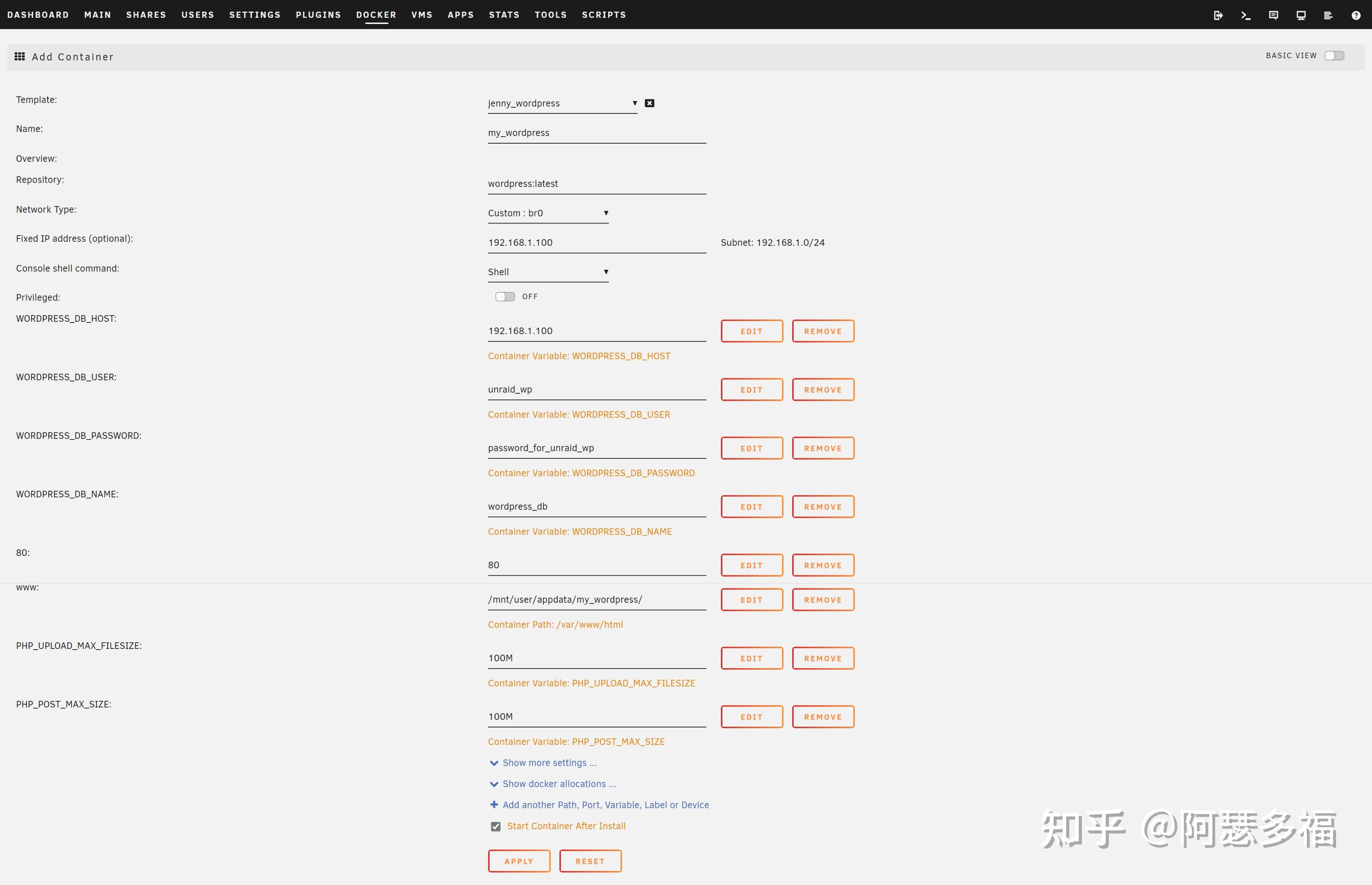1372x885 pixels.
Task: Click the password_for_unraid_wp field
Action: point(597,449)
